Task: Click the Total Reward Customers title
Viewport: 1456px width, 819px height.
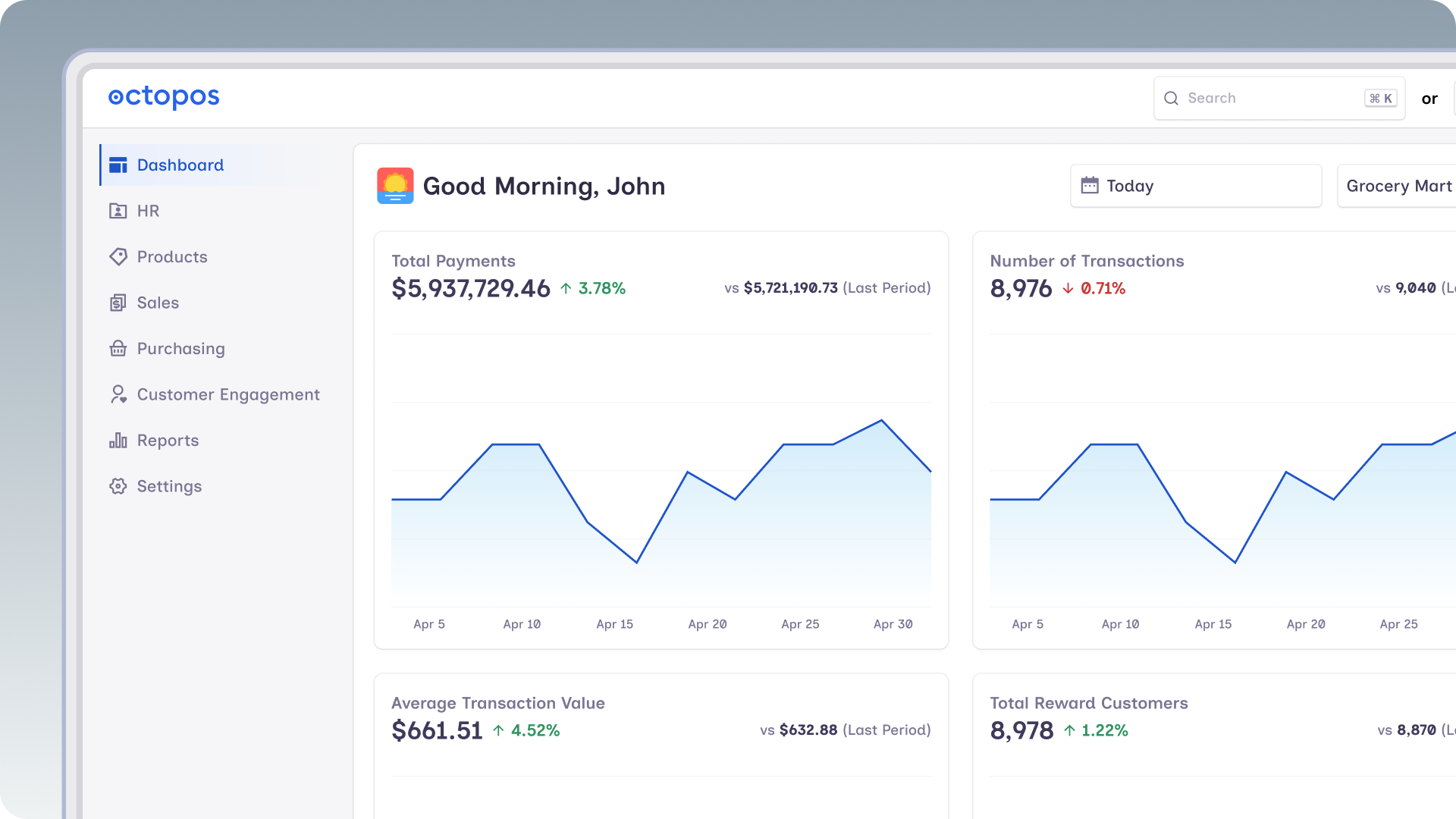Action: pyautogui.click(x=1089, y=703)
